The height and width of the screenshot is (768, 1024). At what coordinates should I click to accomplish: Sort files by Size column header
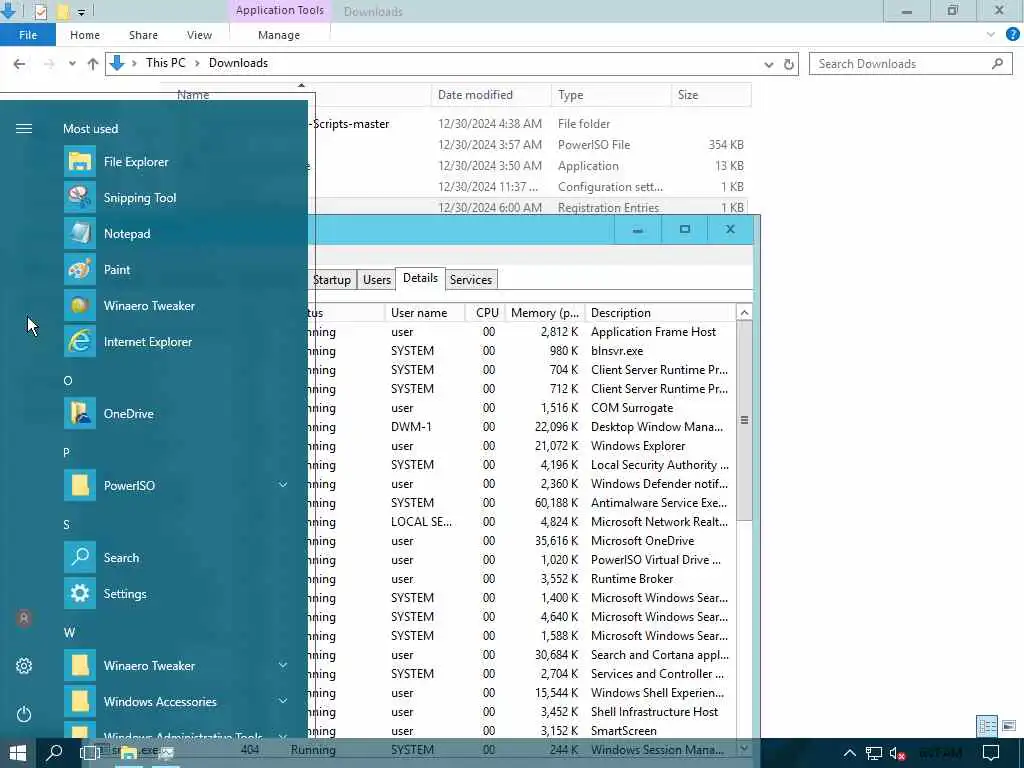pyautogui.click(x=711, y=95)
